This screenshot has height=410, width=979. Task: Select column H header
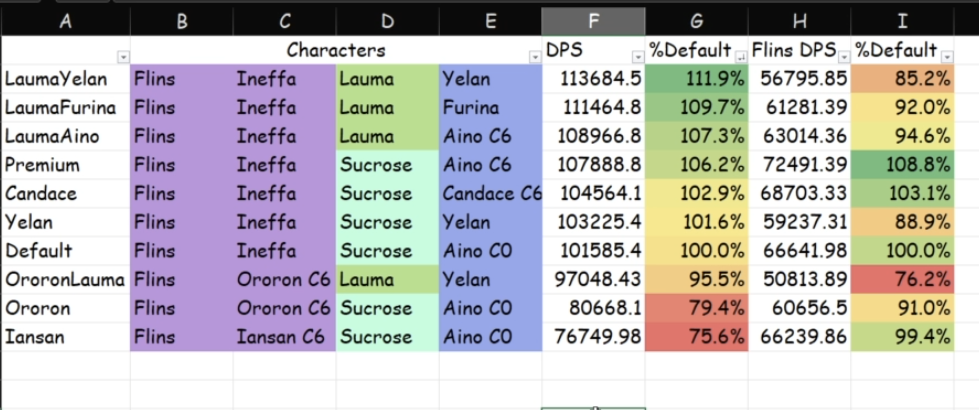[800, 22]
